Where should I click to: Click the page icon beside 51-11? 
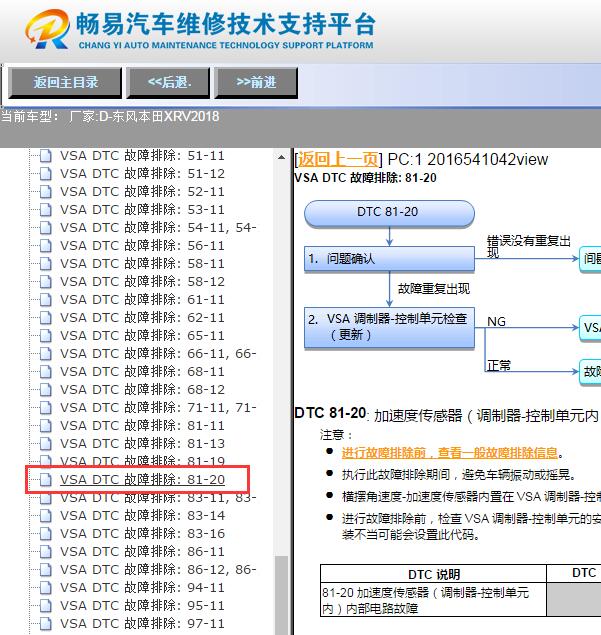point(46,156)
